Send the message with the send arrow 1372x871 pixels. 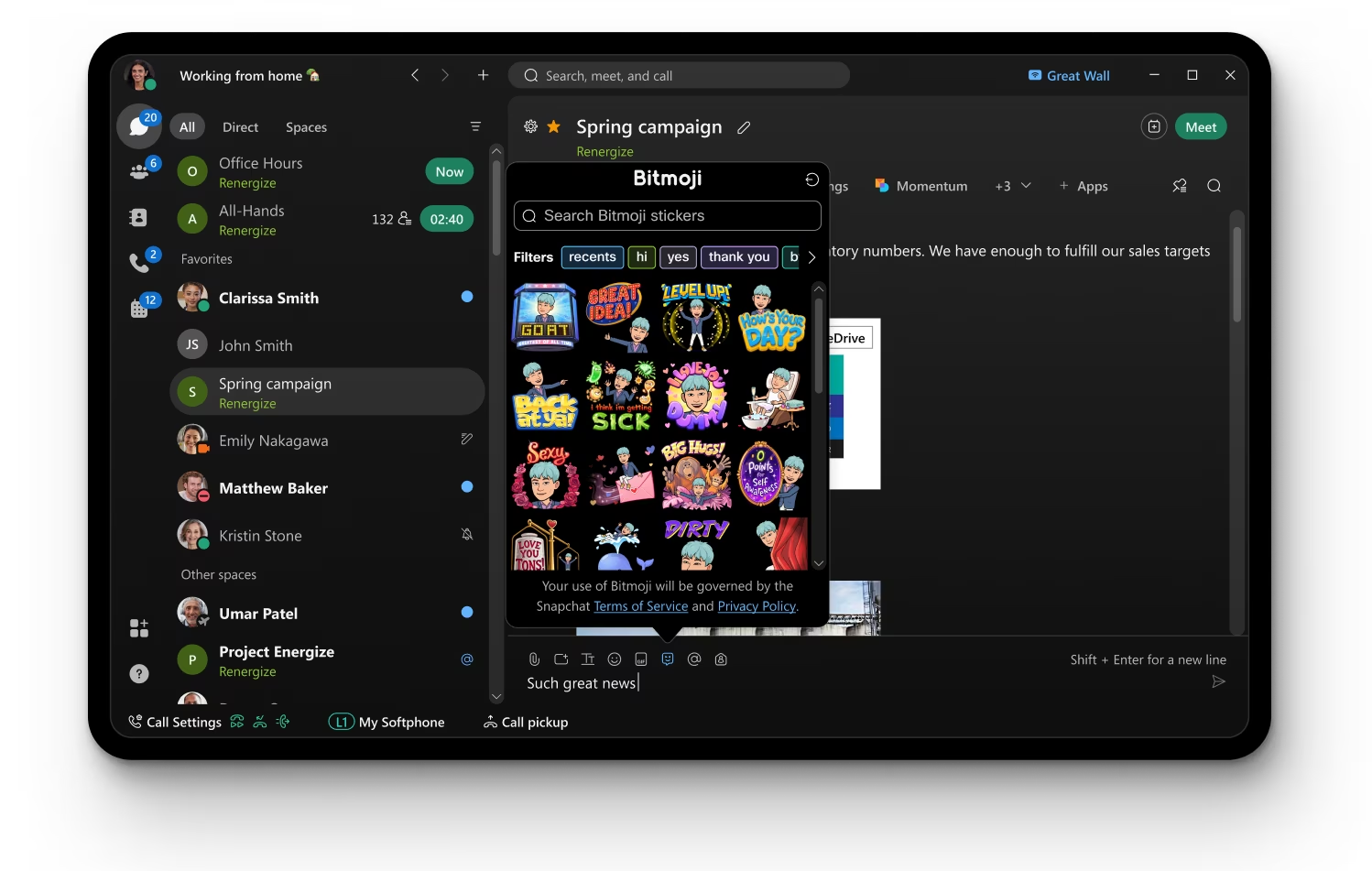tap(1218, 681)
